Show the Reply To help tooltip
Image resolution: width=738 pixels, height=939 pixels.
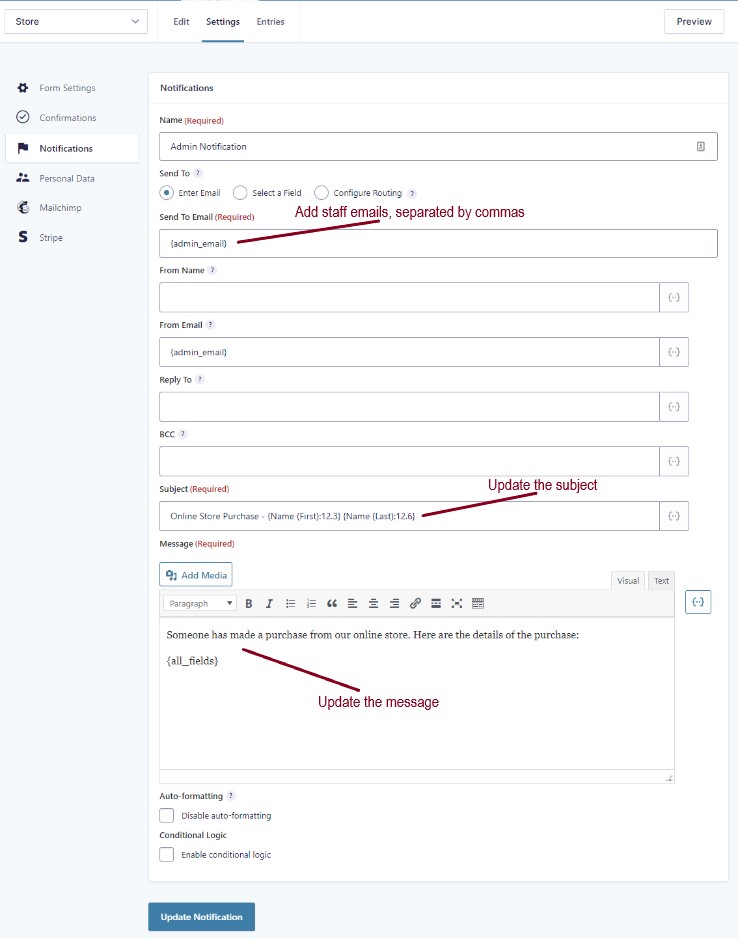(x=200, y=379)
